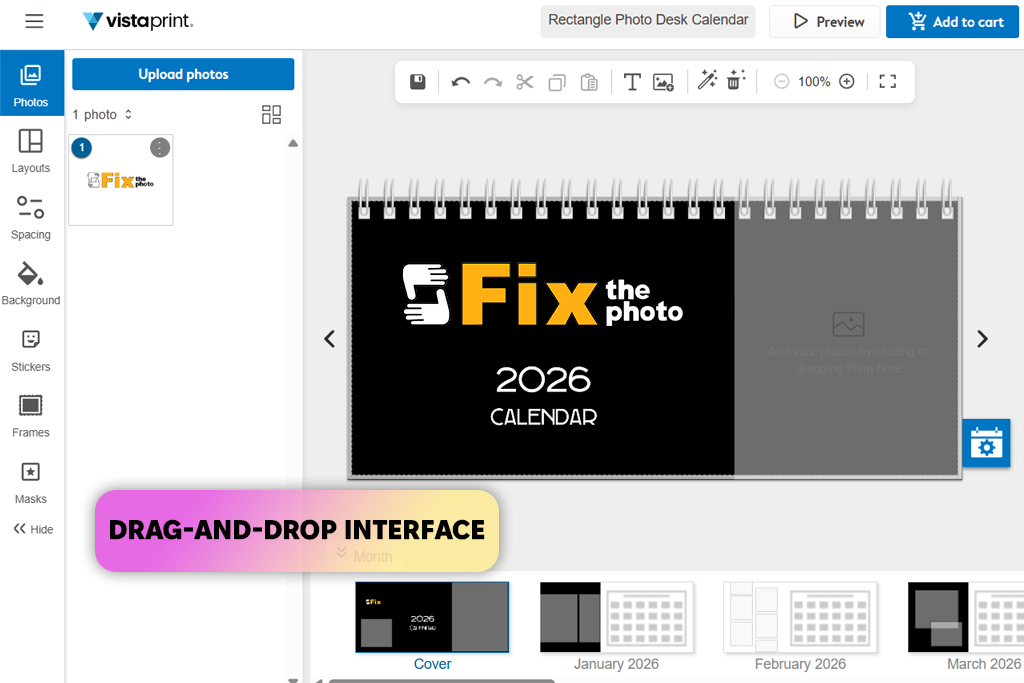Go to next calendar page
The width and height of the screenshot is (1024, 683).
(982, 339)
